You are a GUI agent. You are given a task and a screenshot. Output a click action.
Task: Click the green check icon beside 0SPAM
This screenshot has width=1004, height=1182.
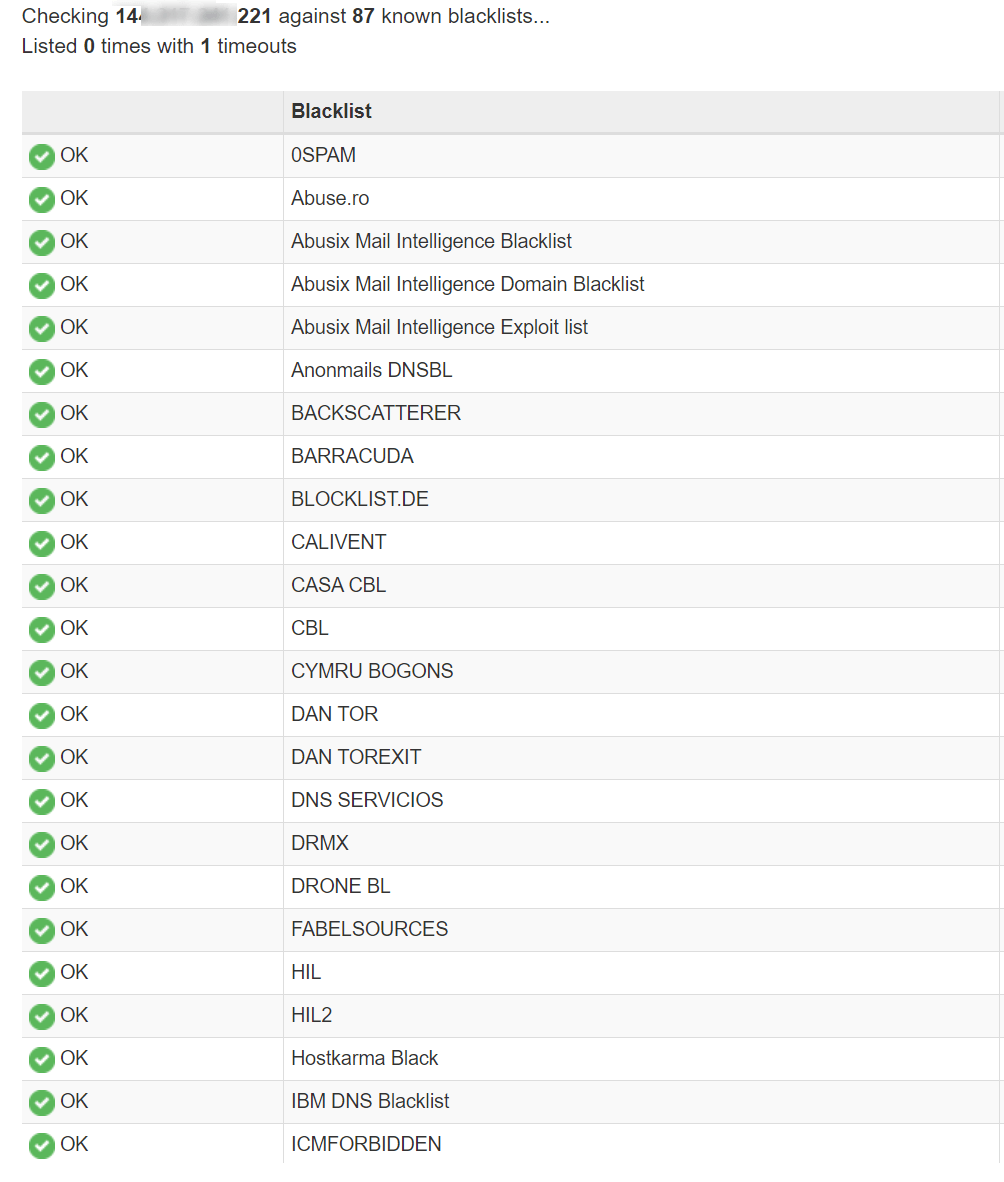click(x=41, y=157)
